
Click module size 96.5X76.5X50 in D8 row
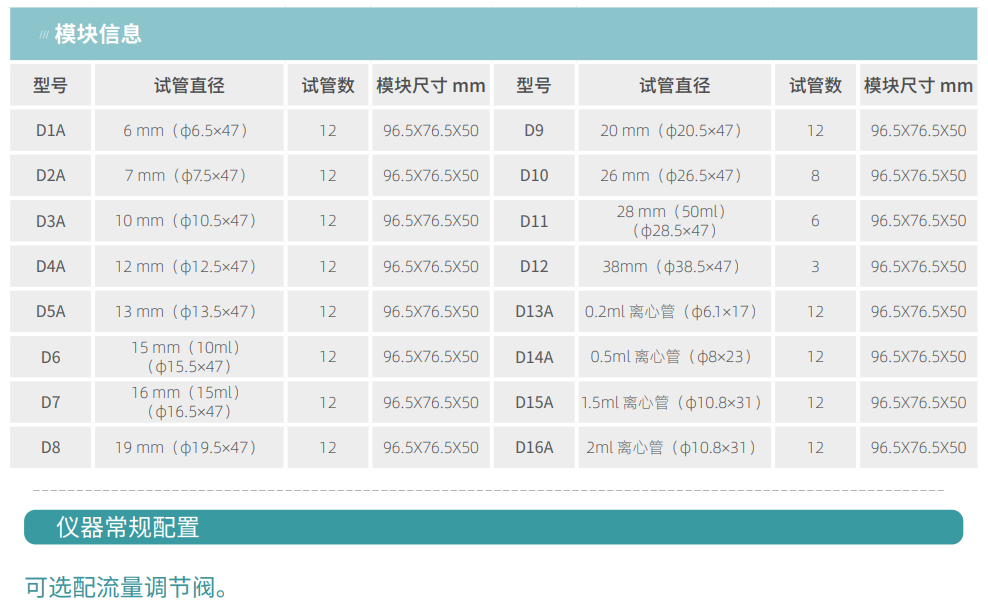pyautogui.click(x=431, y=448)
